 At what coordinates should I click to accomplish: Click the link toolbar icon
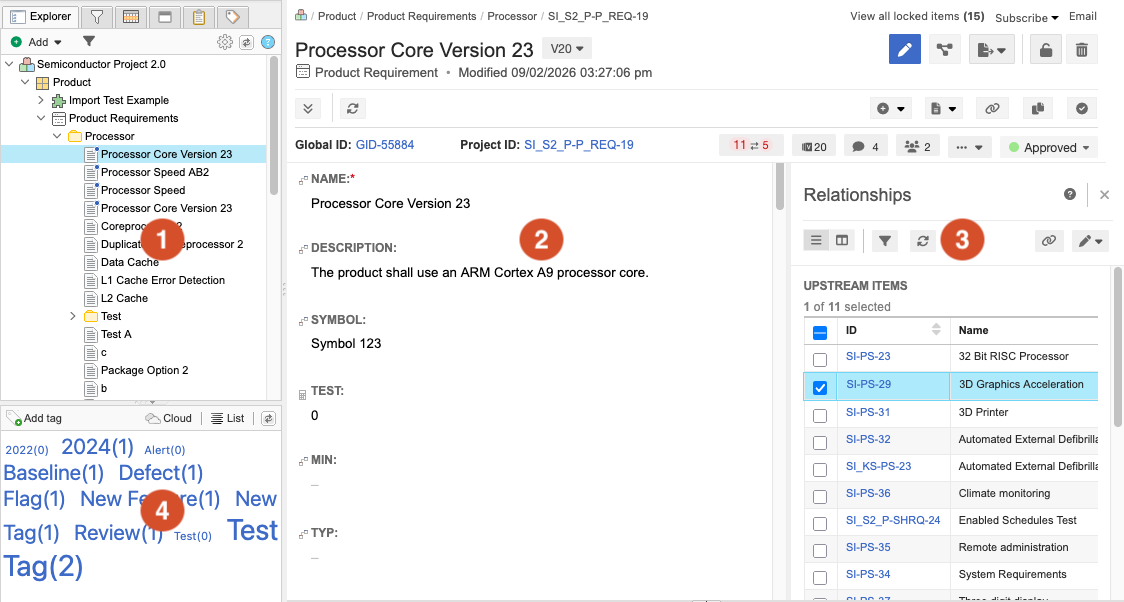(x=992, y=108)
